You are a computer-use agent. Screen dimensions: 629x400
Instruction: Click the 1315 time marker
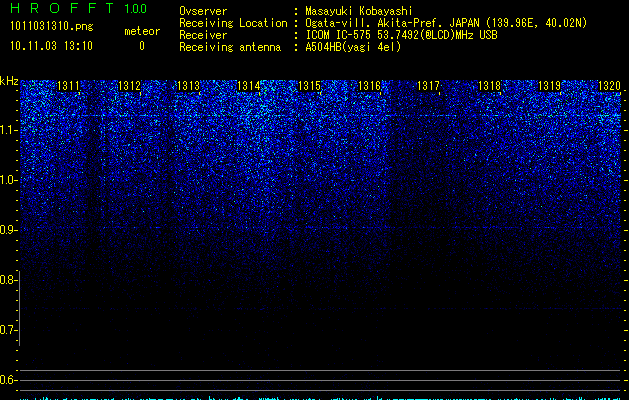pyautogui.click(x=310, y=86)
